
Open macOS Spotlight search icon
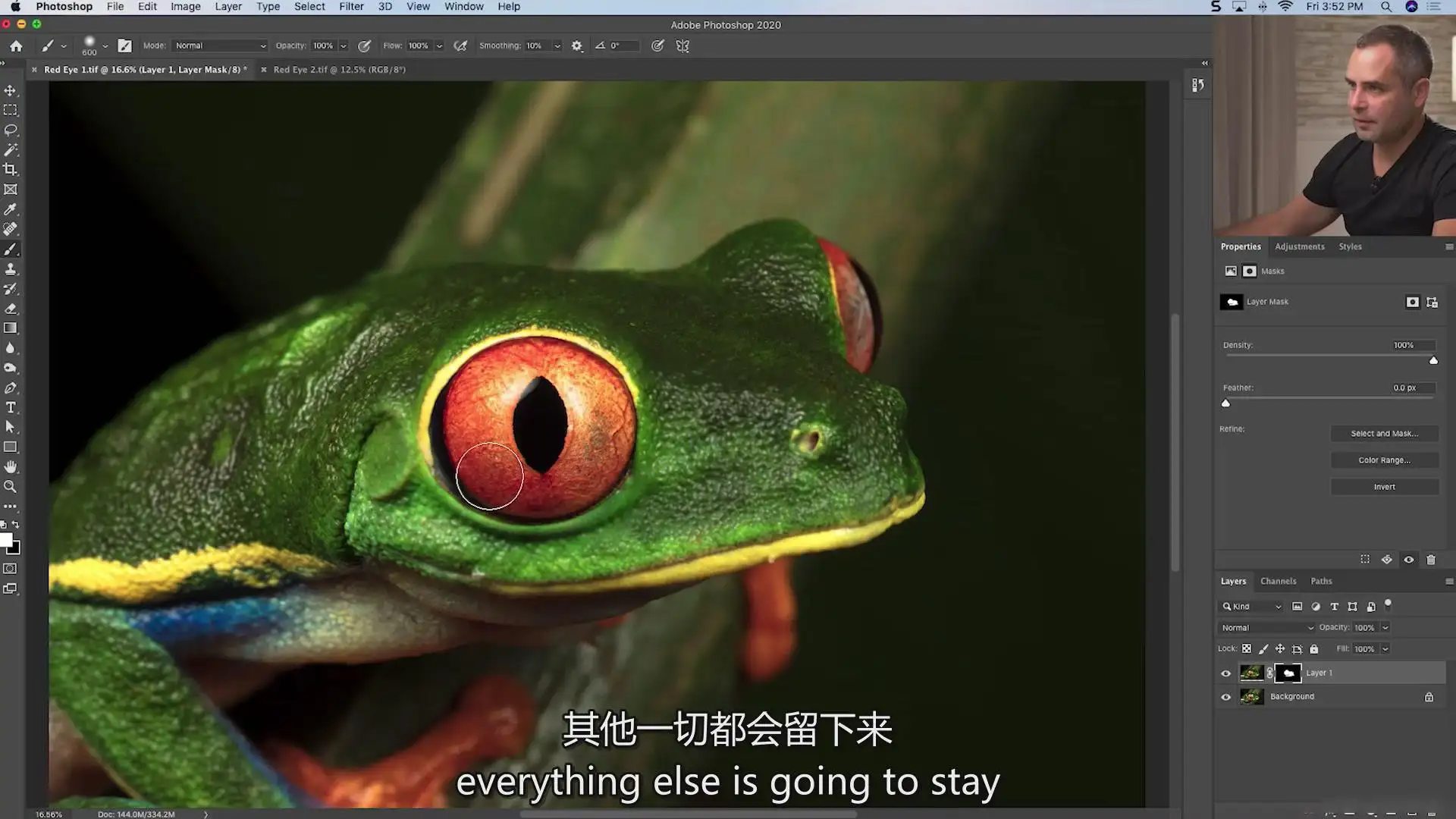point(1385,7)
